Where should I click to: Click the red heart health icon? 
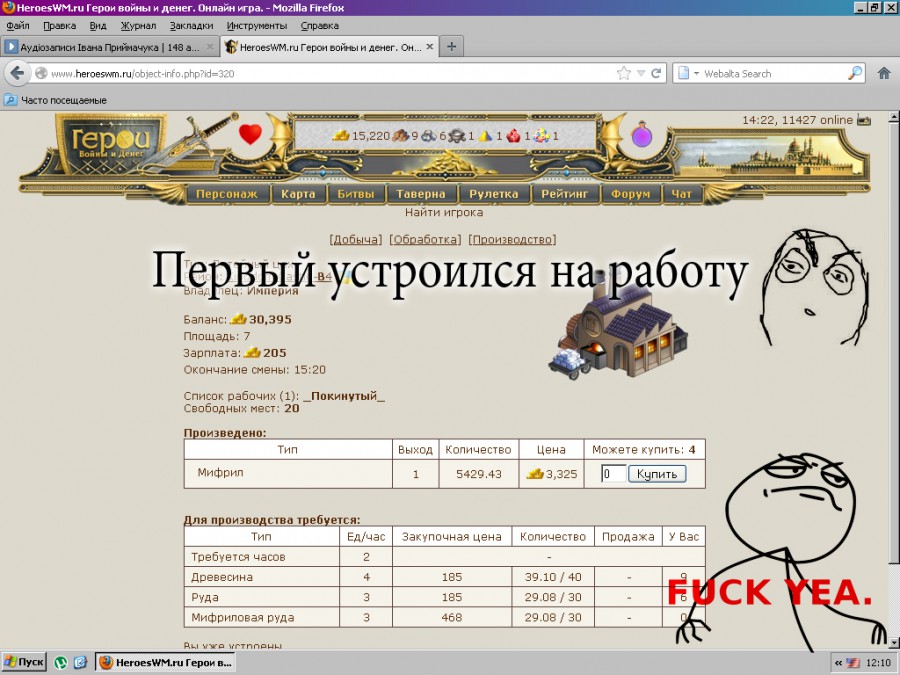(x=250, y=134)
